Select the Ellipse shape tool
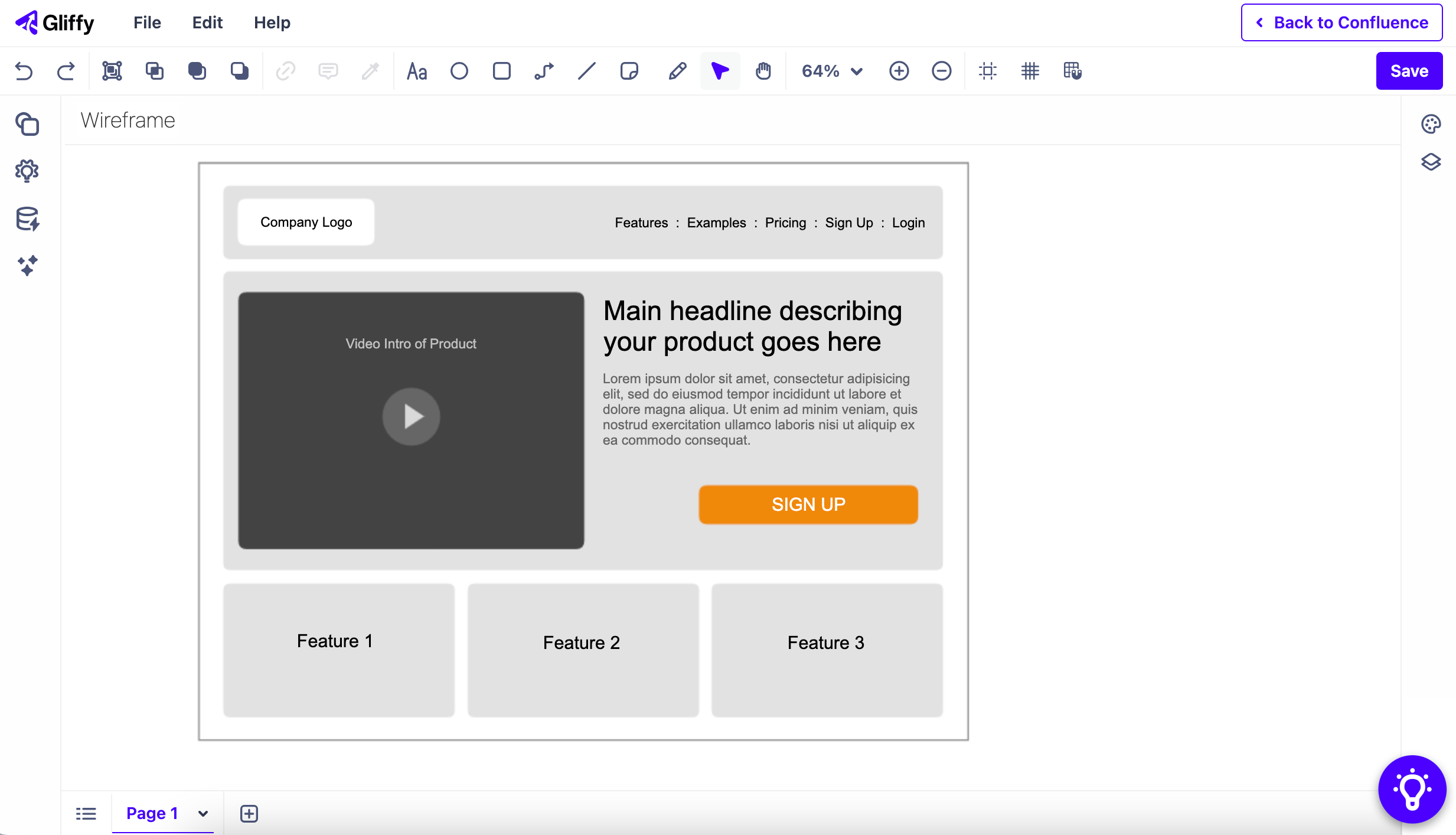Viewport: 1456px width, 835px height. [x=459, y=71]
